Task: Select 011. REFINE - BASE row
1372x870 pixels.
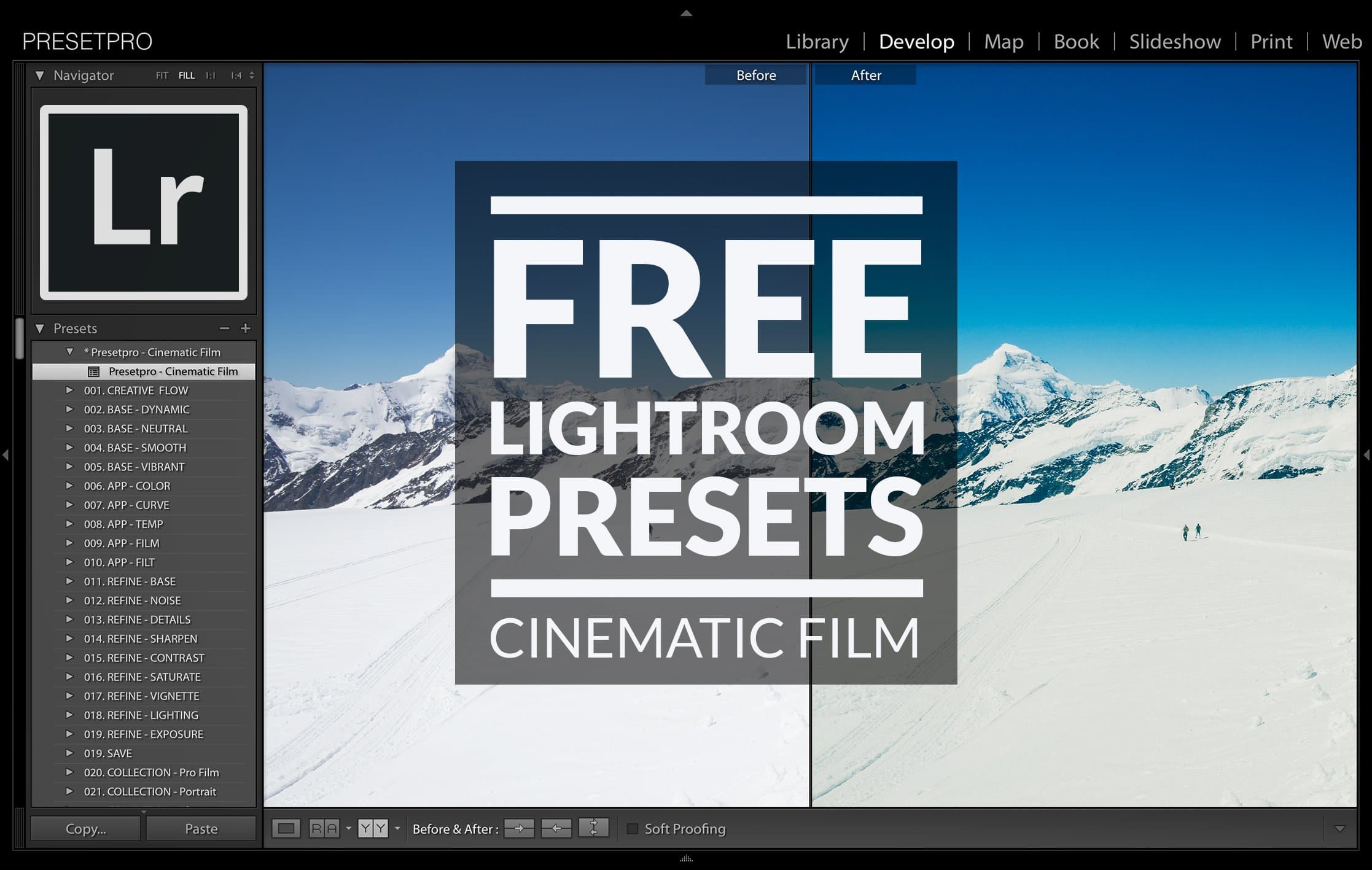Action: [144, 581]
